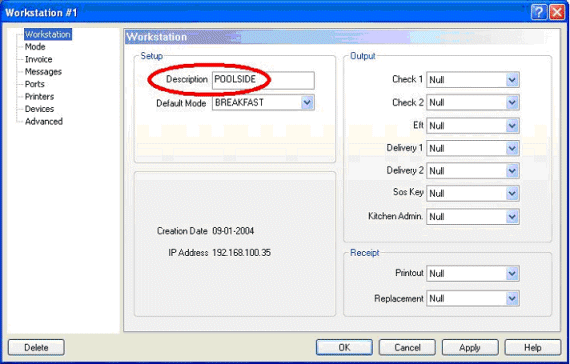Open the Printout receipt dropdown
Screen dimensions: 570x364
(x=512, y=273)
